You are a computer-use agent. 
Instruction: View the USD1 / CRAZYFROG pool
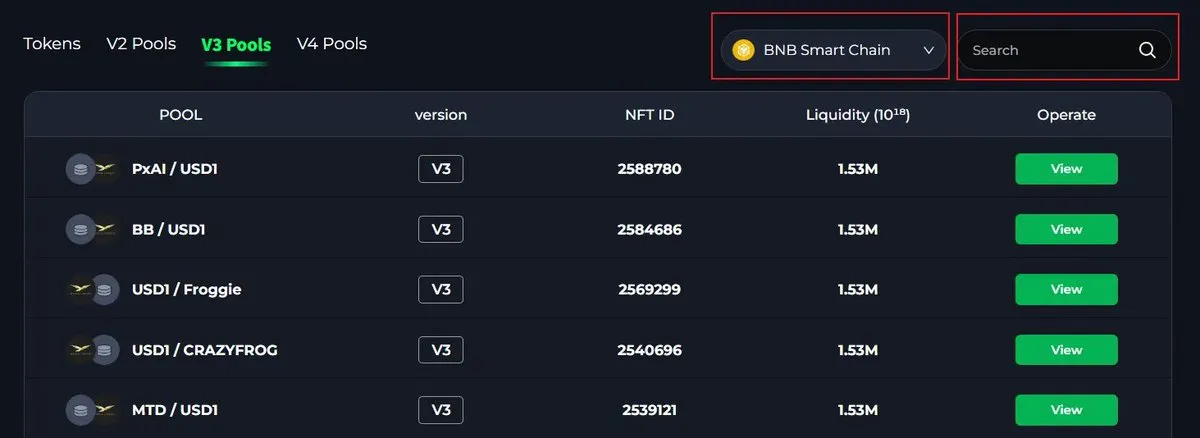[1066, 350]
